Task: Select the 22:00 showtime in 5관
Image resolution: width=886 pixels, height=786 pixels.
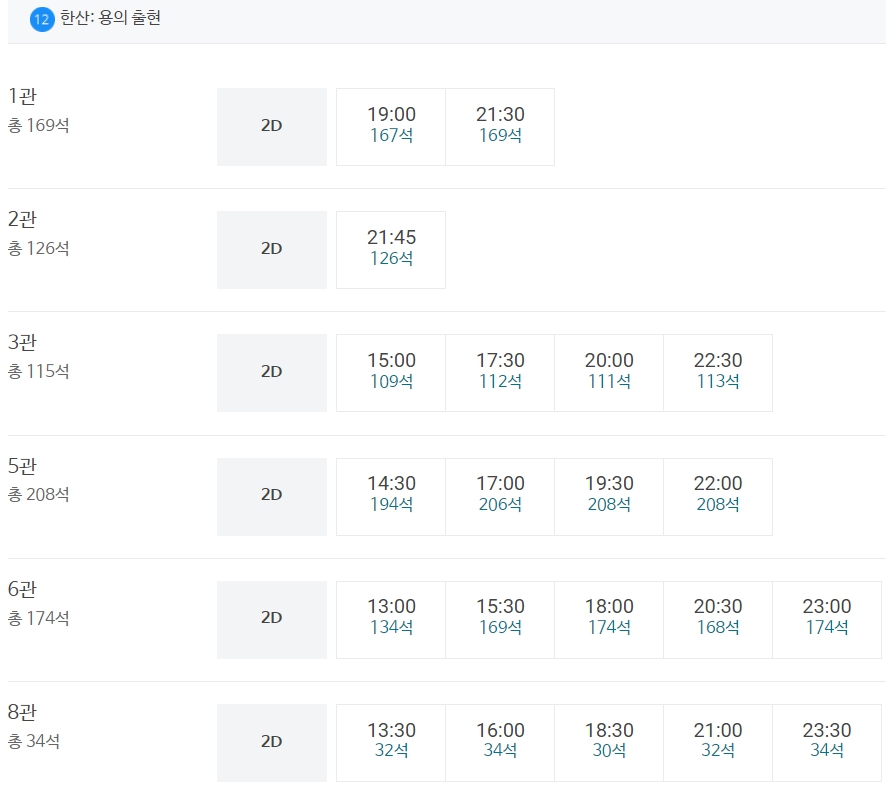Action: click(718, 497)
